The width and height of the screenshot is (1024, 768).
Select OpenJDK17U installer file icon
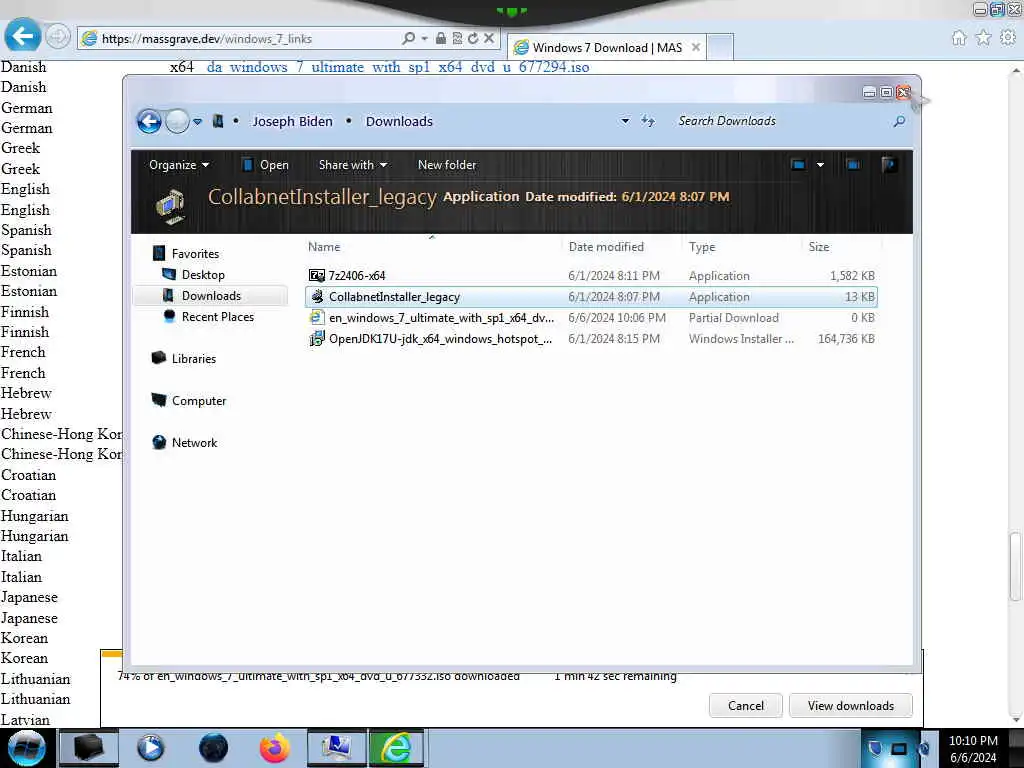pyautogui.click(x=317, y=338)
